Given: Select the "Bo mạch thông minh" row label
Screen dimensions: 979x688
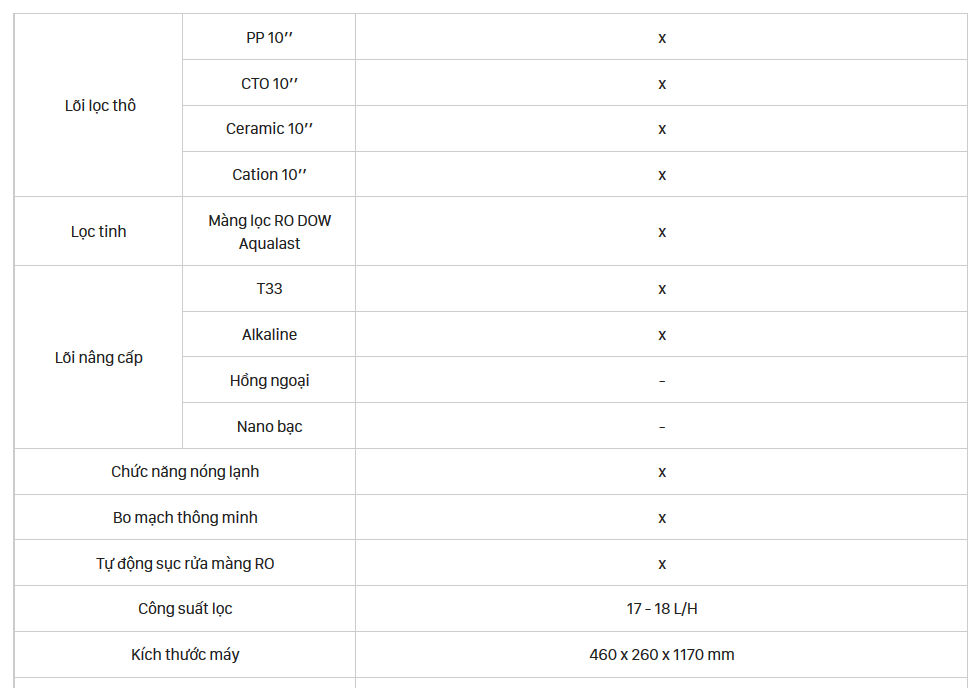Looking at the screenshot, I should pos(185,518).
